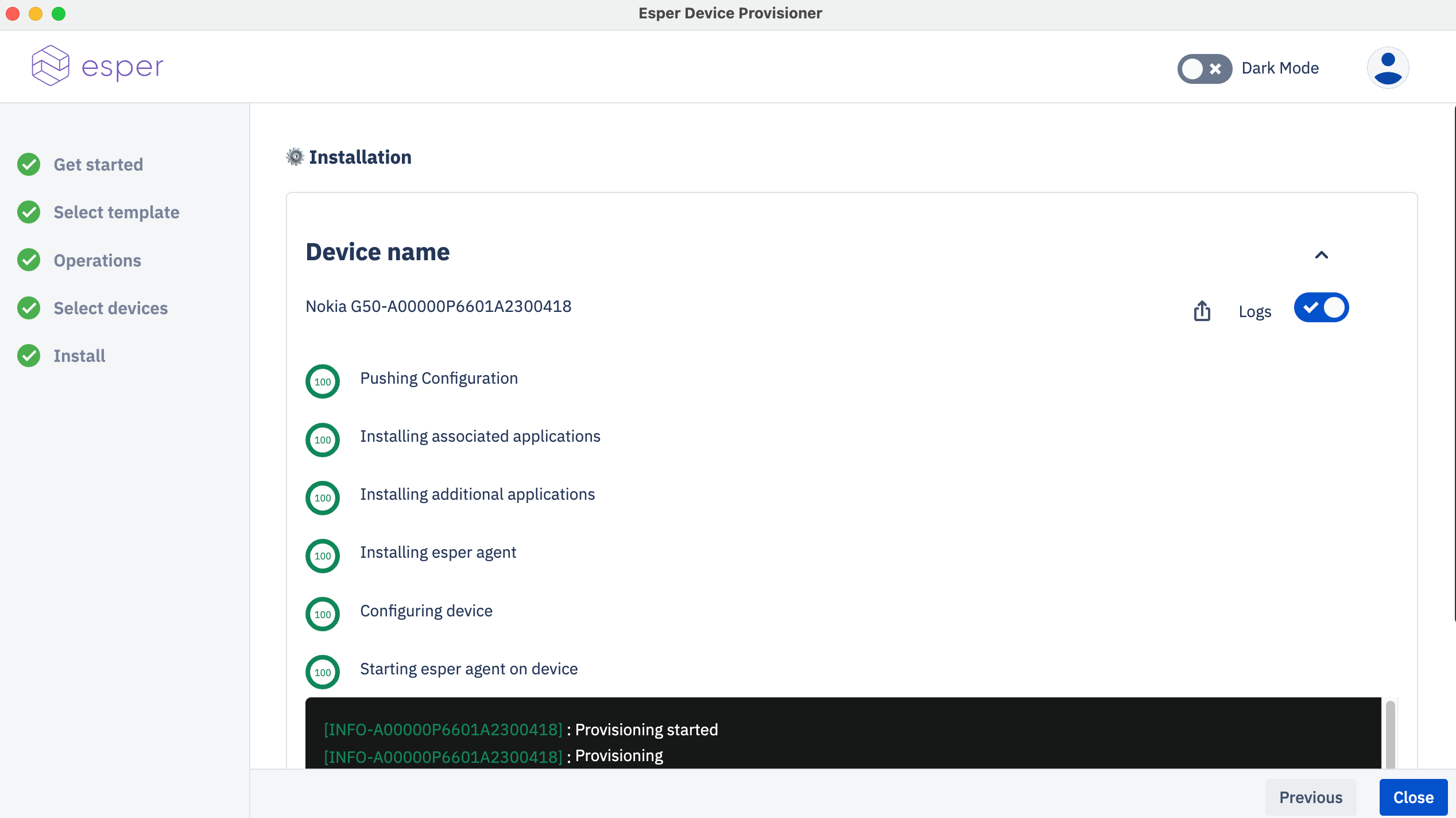
Task: Click Get started green checkmark icon
Action: (29, 164)
